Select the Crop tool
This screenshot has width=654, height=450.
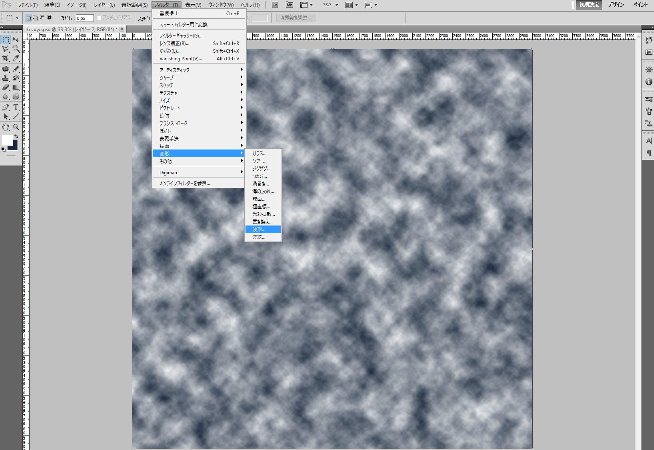coord(6,58)
